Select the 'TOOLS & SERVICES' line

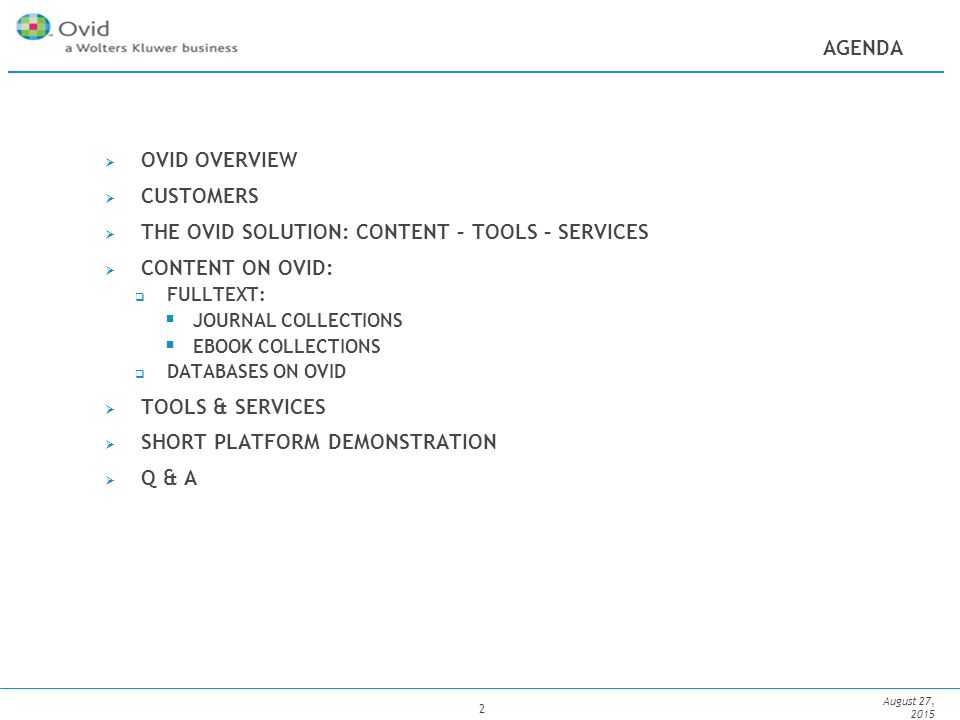click(233, 407)
